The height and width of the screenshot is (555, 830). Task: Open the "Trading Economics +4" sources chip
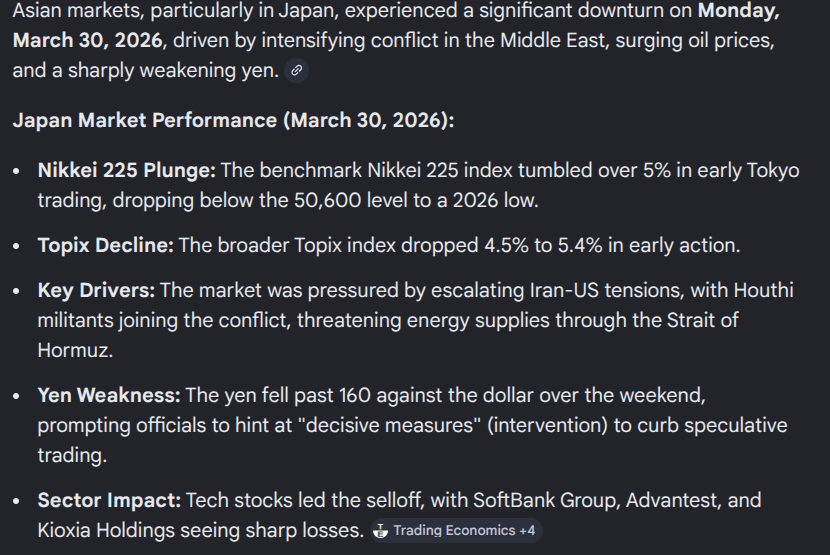(x=456, y=531)
